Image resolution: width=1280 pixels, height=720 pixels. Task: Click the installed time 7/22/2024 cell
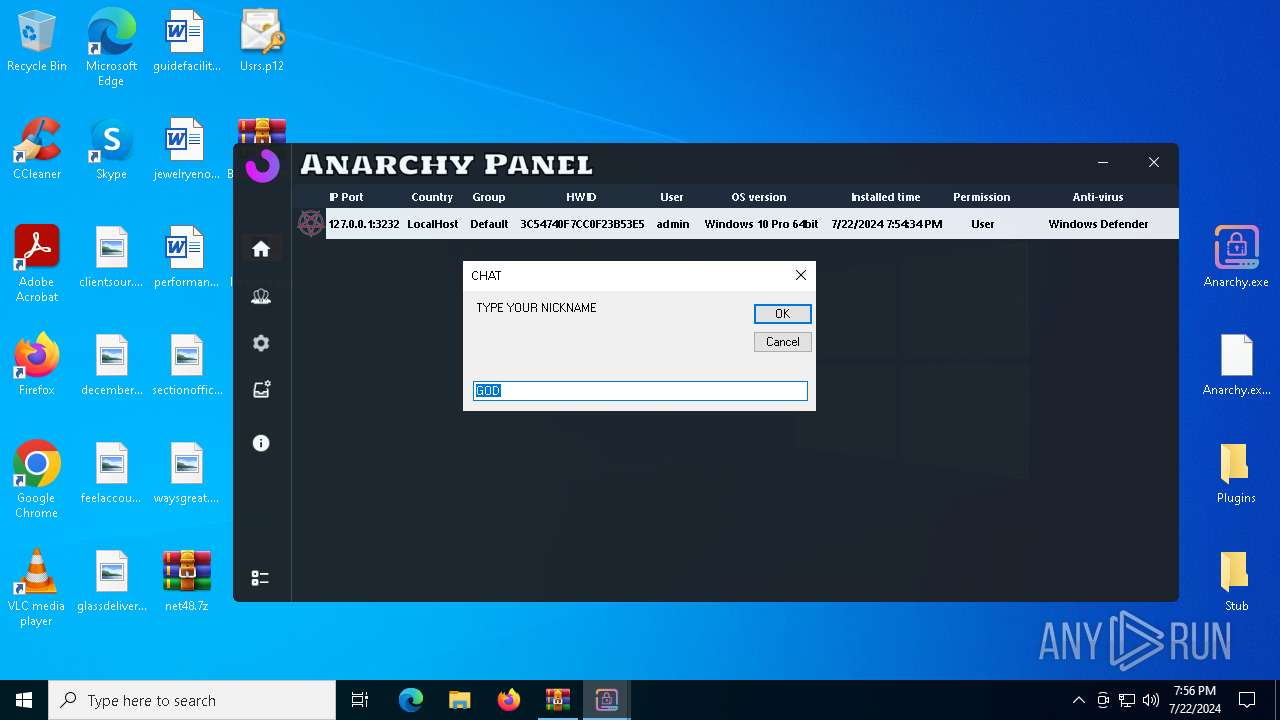[x=887, y=224]
